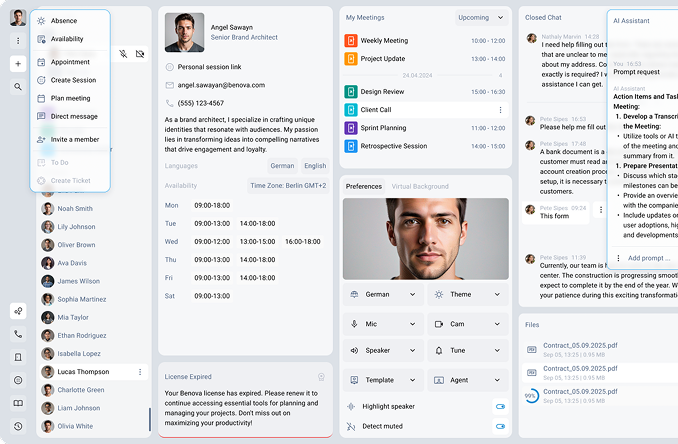Viewport: 678px width, 444px height.
Task: Select Create Session from the menu
Action: 73,80
